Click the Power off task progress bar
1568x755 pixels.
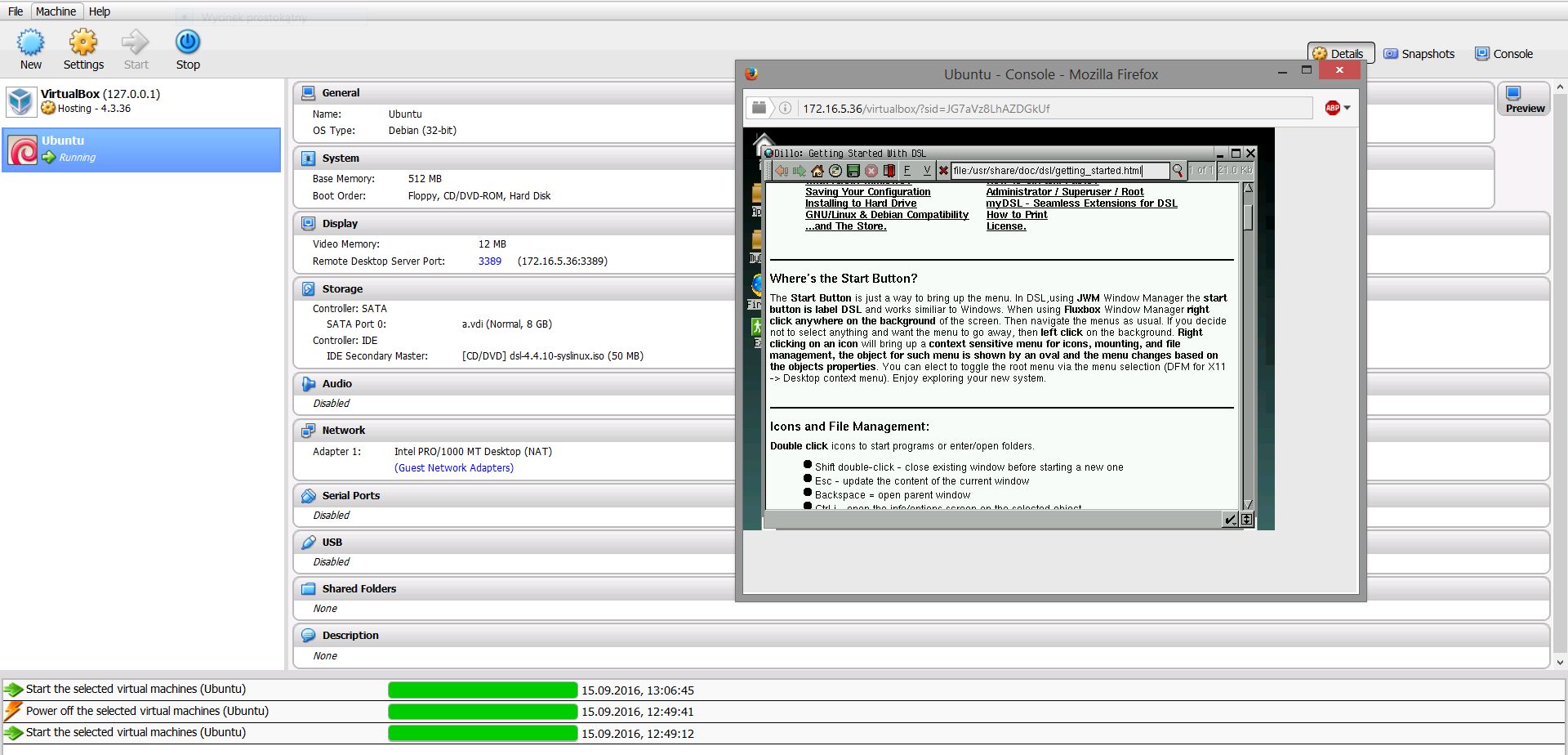click(483, 712)
